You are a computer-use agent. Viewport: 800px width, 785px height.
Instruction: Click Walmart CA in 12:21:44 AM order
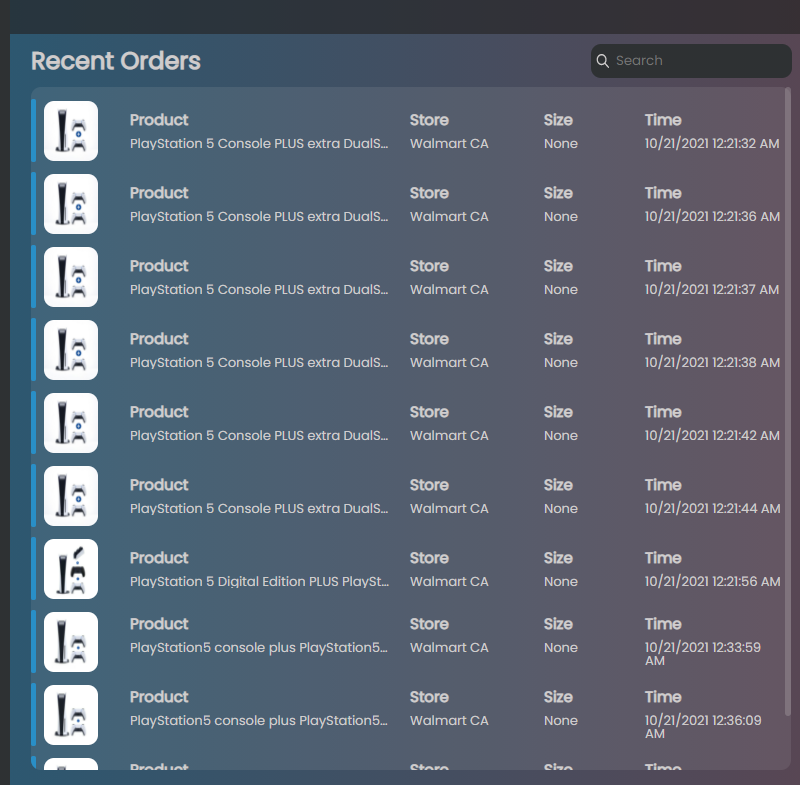449,509
